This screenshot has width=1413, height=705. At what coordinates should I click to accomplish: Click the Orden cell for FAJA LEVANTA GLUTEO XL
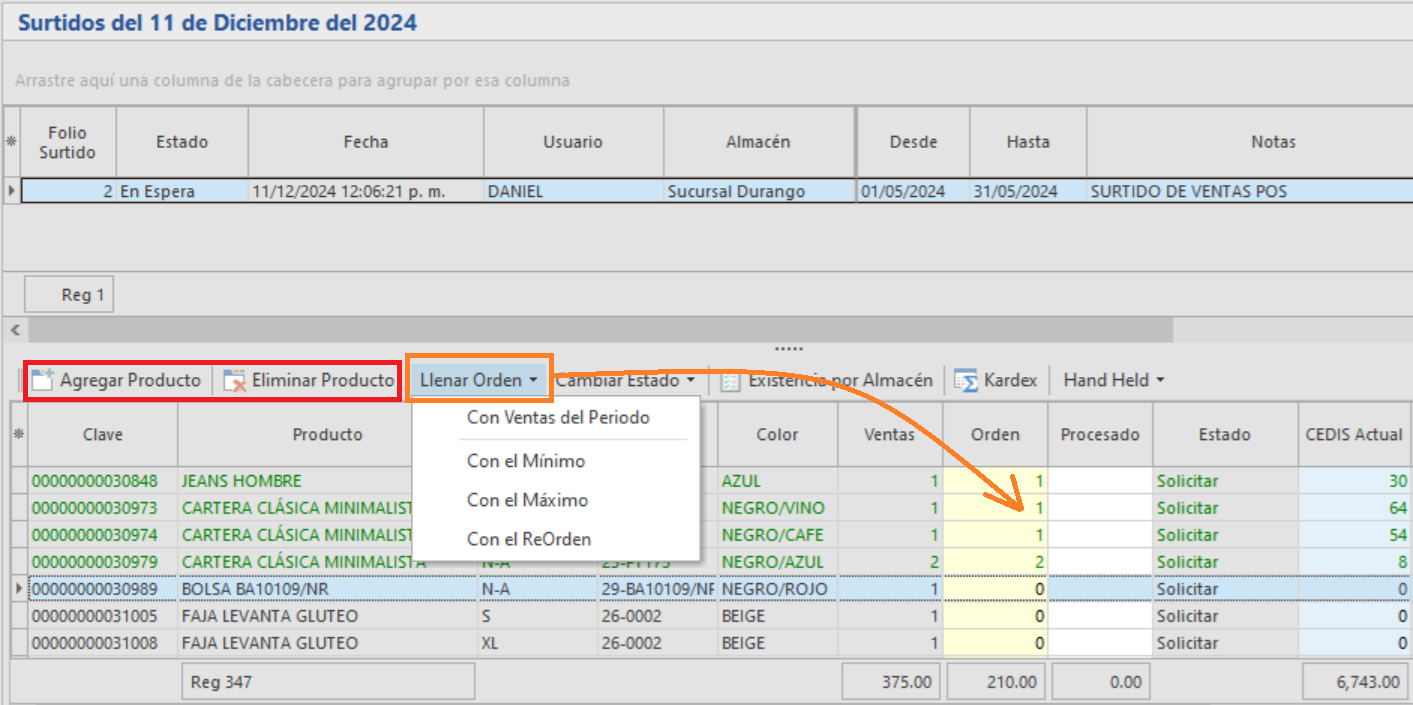click(x=995, y=643)
